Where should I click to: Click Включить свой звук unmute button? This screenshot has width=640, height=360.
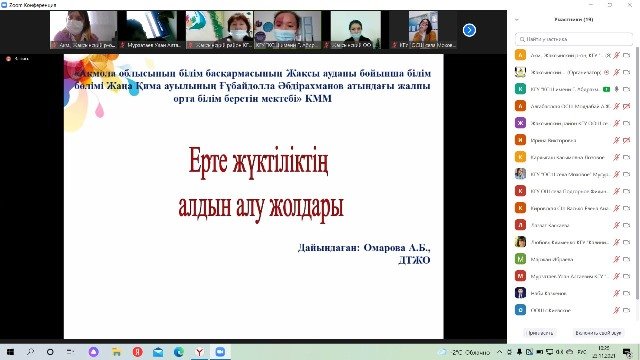tap(598, 333)
